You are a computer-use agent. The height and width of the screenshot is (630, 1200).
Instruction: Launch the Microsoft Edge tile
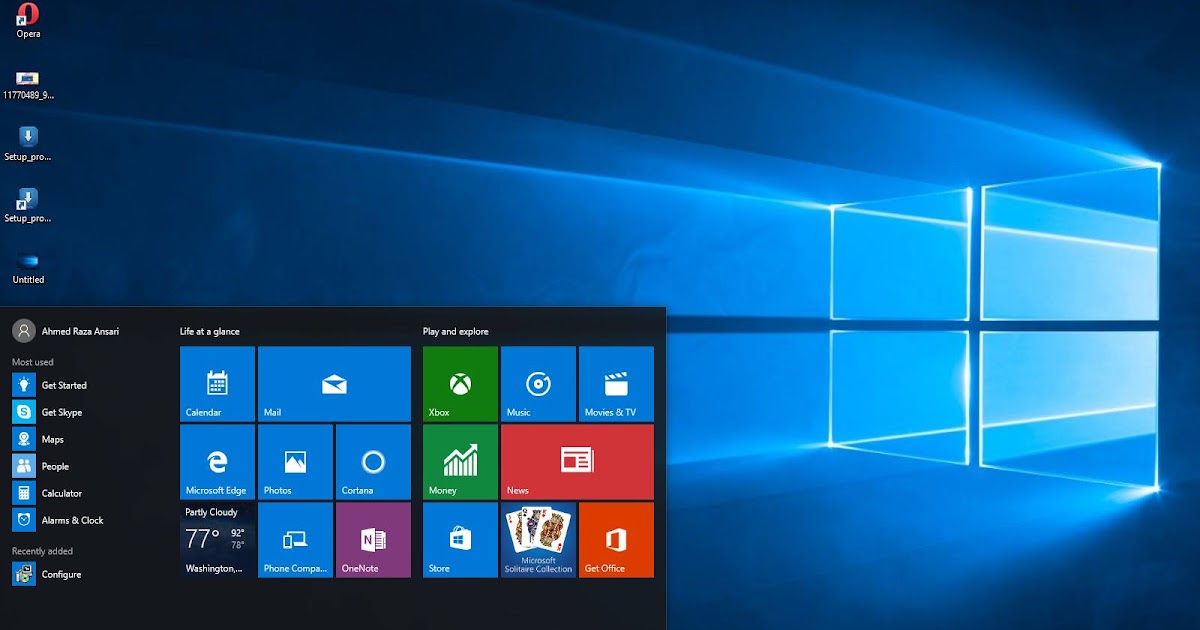217,462
